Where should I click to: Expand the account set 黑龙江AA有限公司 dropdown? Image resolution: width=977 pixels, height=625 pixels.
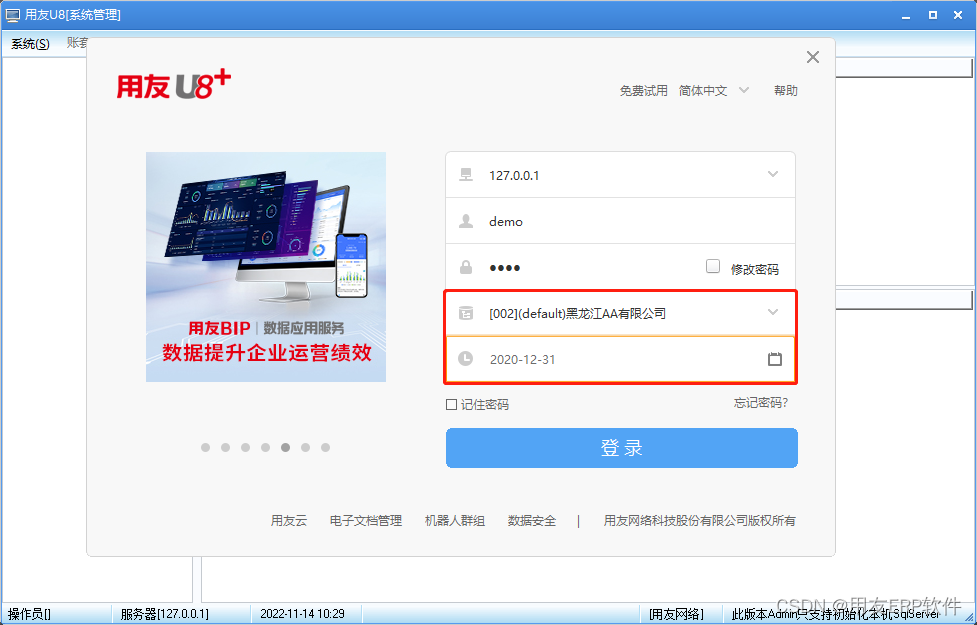[773, 312]
